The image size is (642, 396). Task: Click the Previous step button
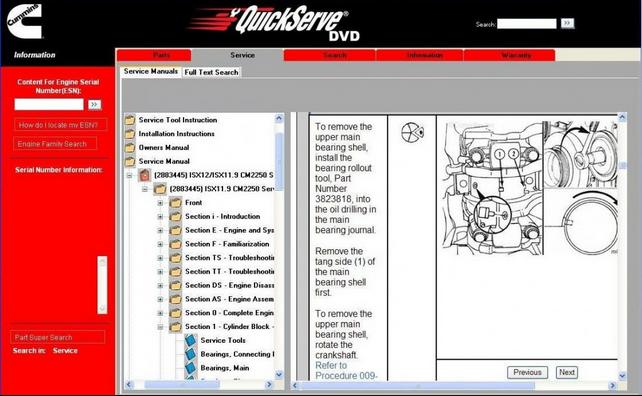pos(527,372)
